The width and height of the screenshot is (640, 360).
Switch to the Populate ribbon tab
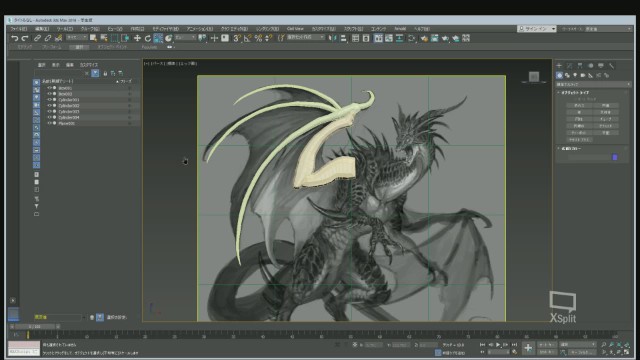pos(149,47)
